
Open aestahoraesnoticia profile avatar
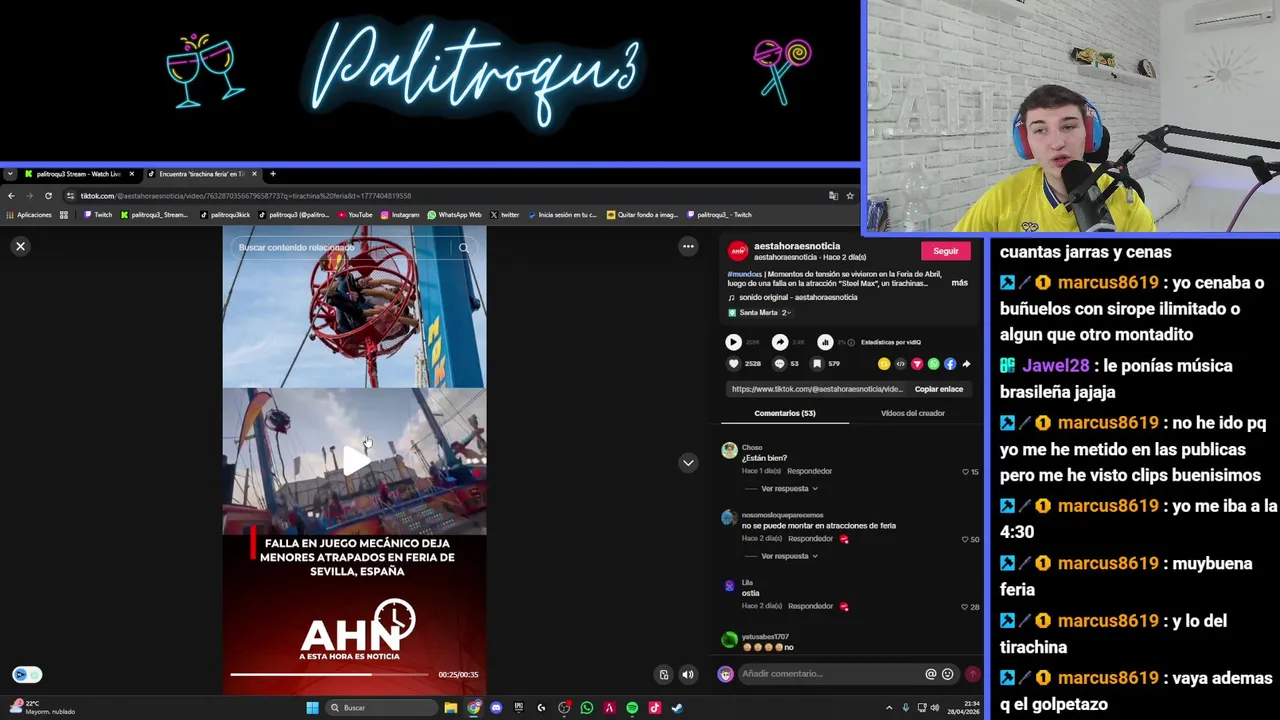click(737, 251)
